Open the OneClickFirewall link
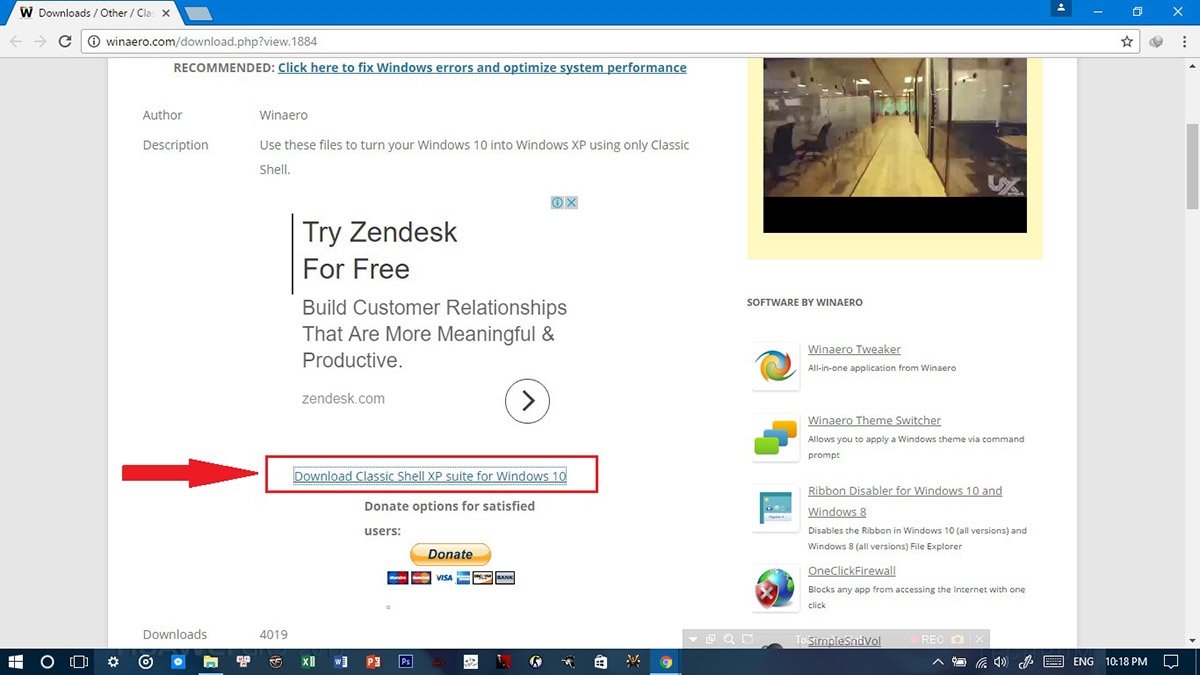This screenshot has height=675, width=1200. 852,571
